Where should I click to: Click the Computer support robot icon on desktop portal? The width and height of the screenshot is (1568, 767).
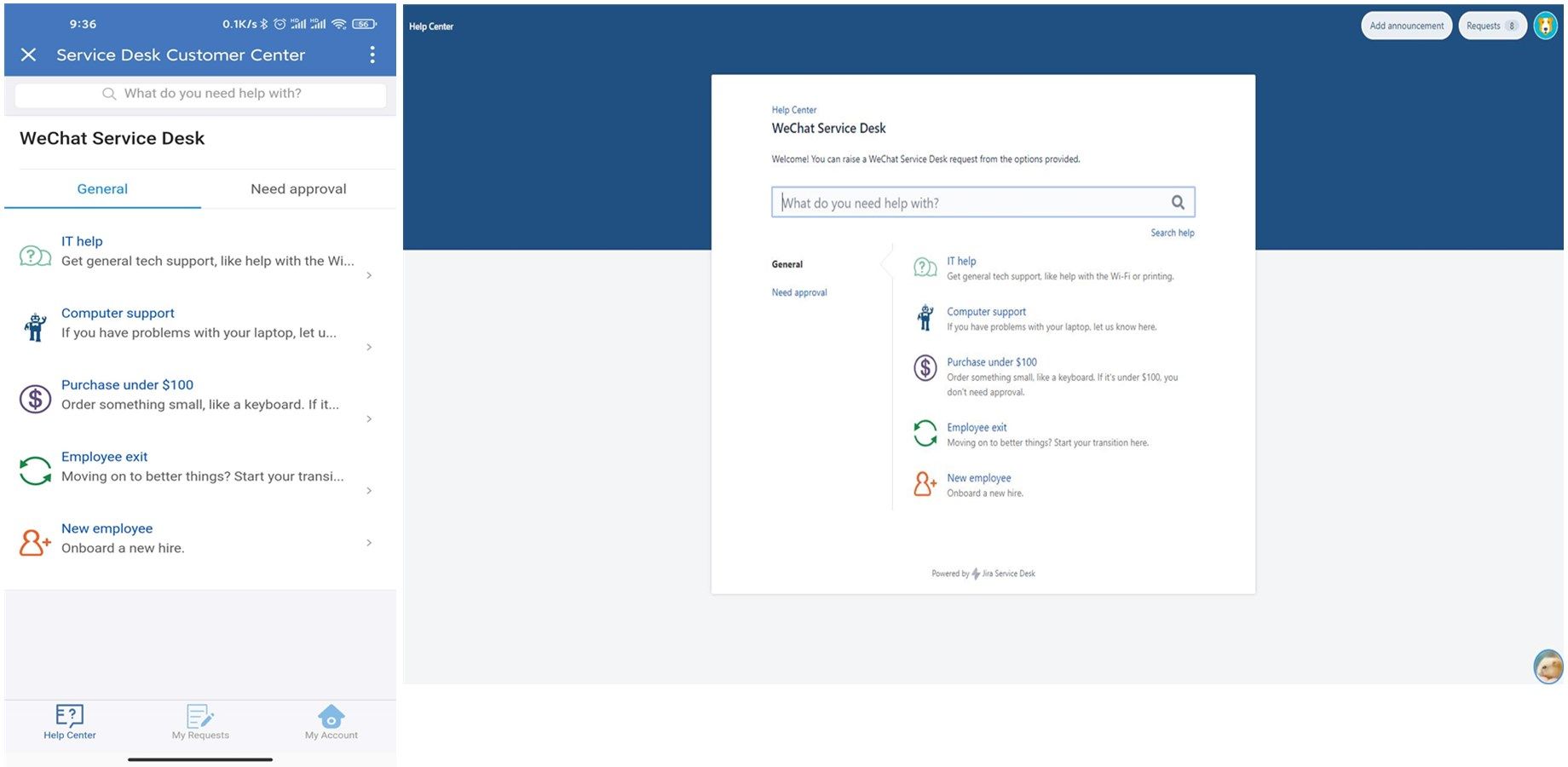pyautogui.click(x=925, y=318)
